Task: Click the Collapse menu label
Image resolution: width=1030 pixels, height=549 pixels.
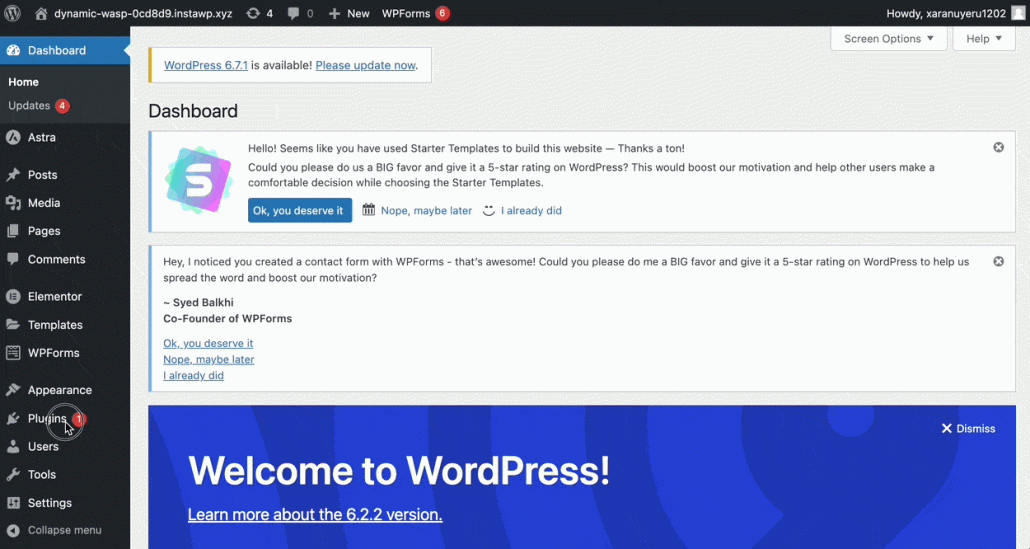Action: [64, 530]
